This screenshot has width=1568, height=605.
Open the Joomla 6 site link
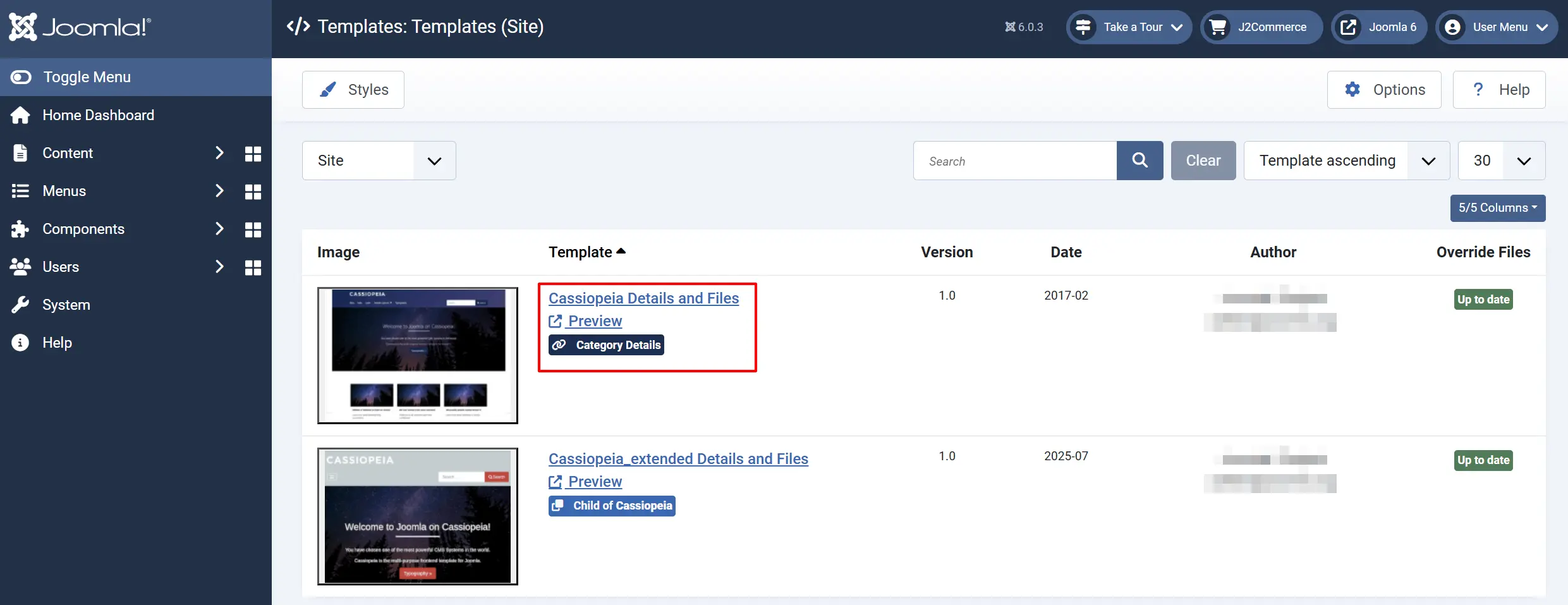(x=1379, y=27)
